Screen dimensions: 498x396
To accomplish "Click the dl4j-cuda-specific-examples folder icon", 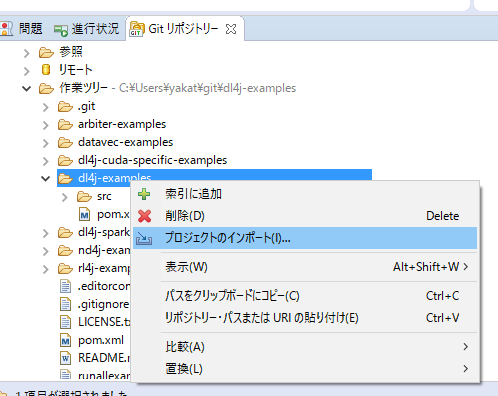I will [65, 161].
